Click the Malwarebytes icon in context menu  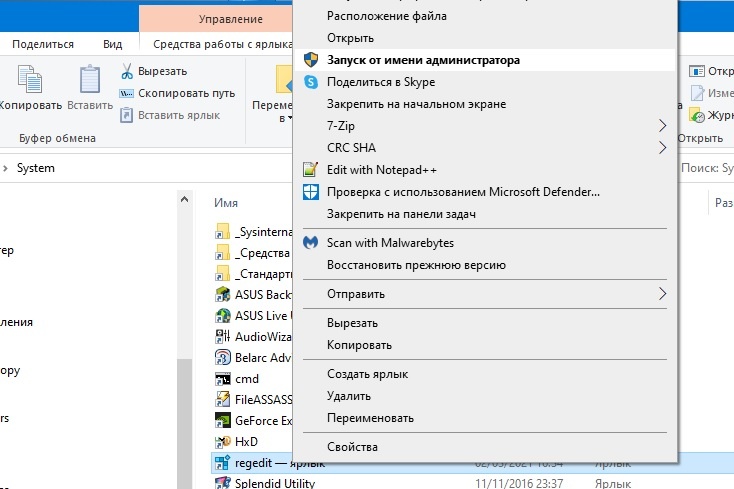tap(311, 243)
